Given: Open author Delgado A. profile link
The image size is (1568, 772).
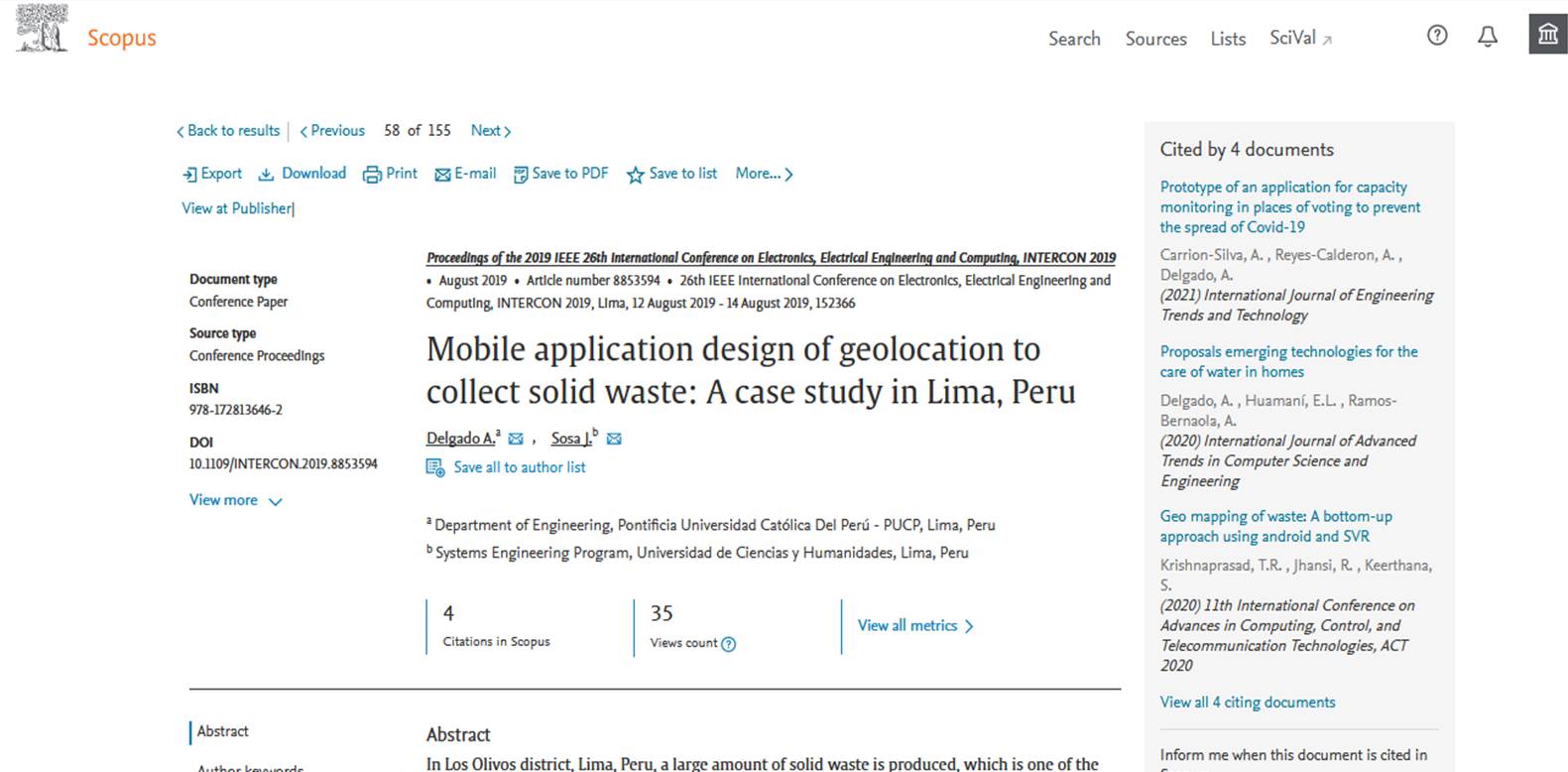Looking at the screenshot, I should [x=460, y=439].
